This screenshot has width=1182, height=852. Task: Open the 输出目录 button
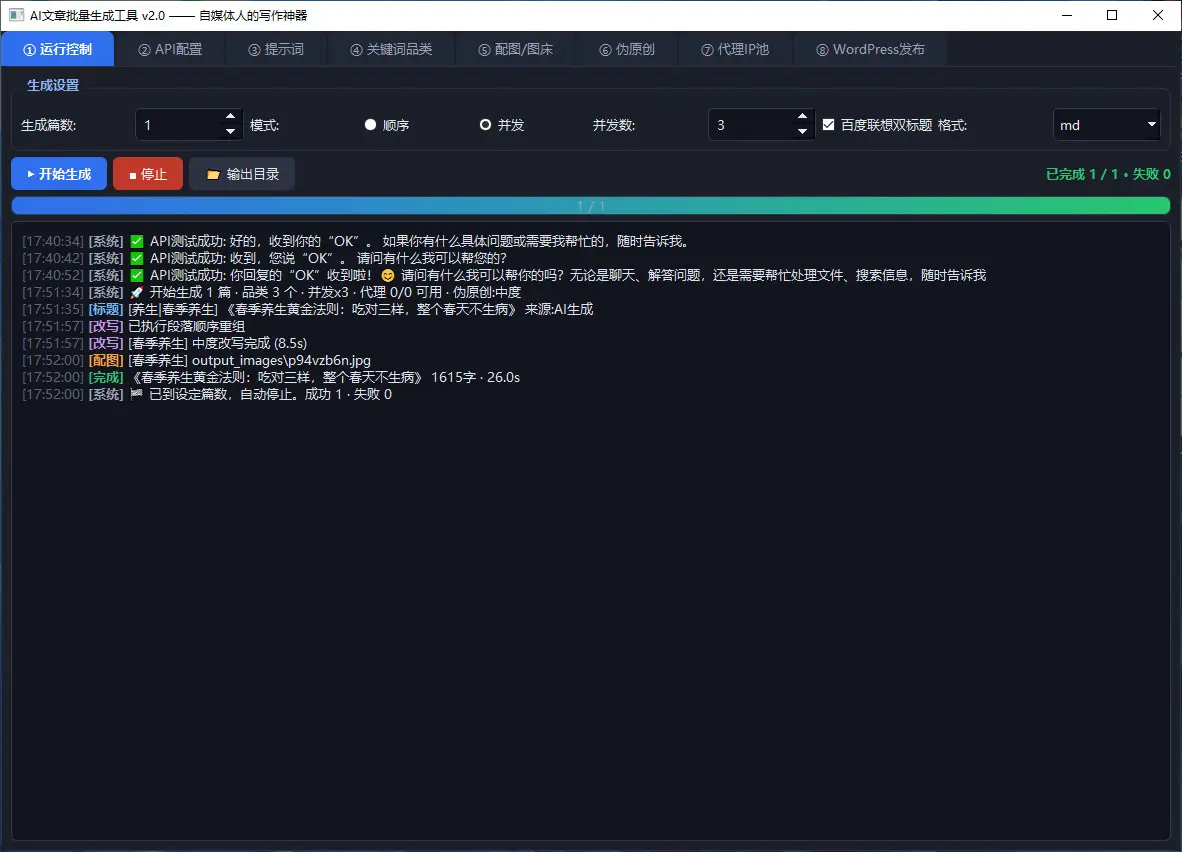tap(242, 174)
